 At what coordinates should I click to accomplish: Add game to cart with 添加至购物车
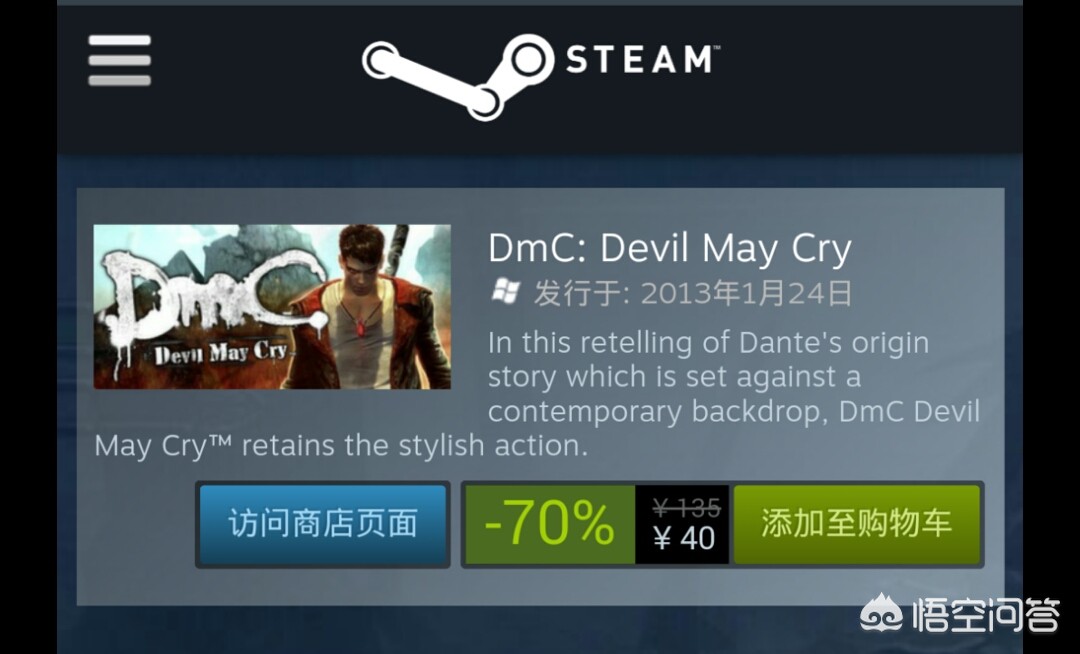coord(857,524)
